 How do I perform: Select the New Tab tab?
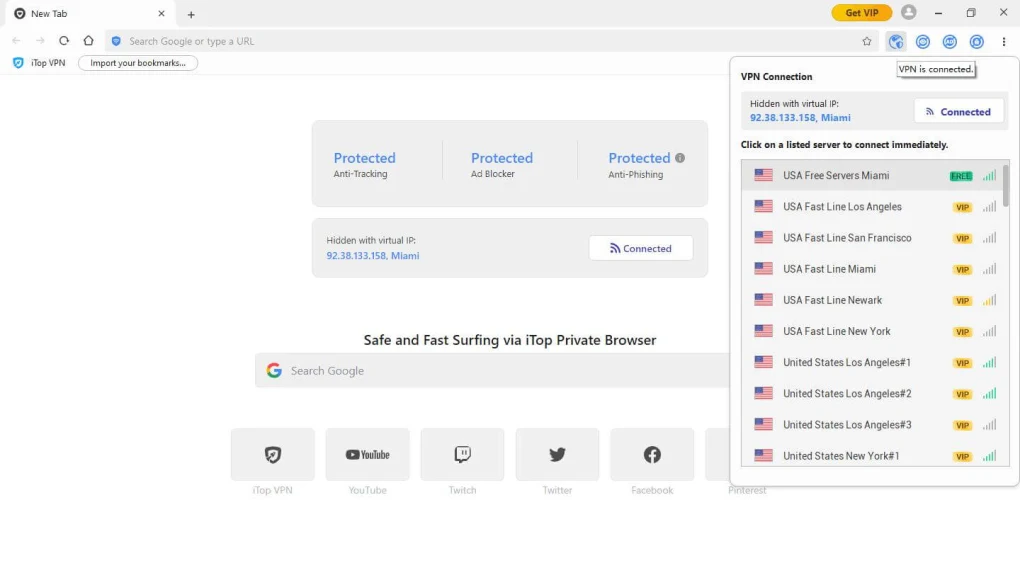click(x=85, y=14)
